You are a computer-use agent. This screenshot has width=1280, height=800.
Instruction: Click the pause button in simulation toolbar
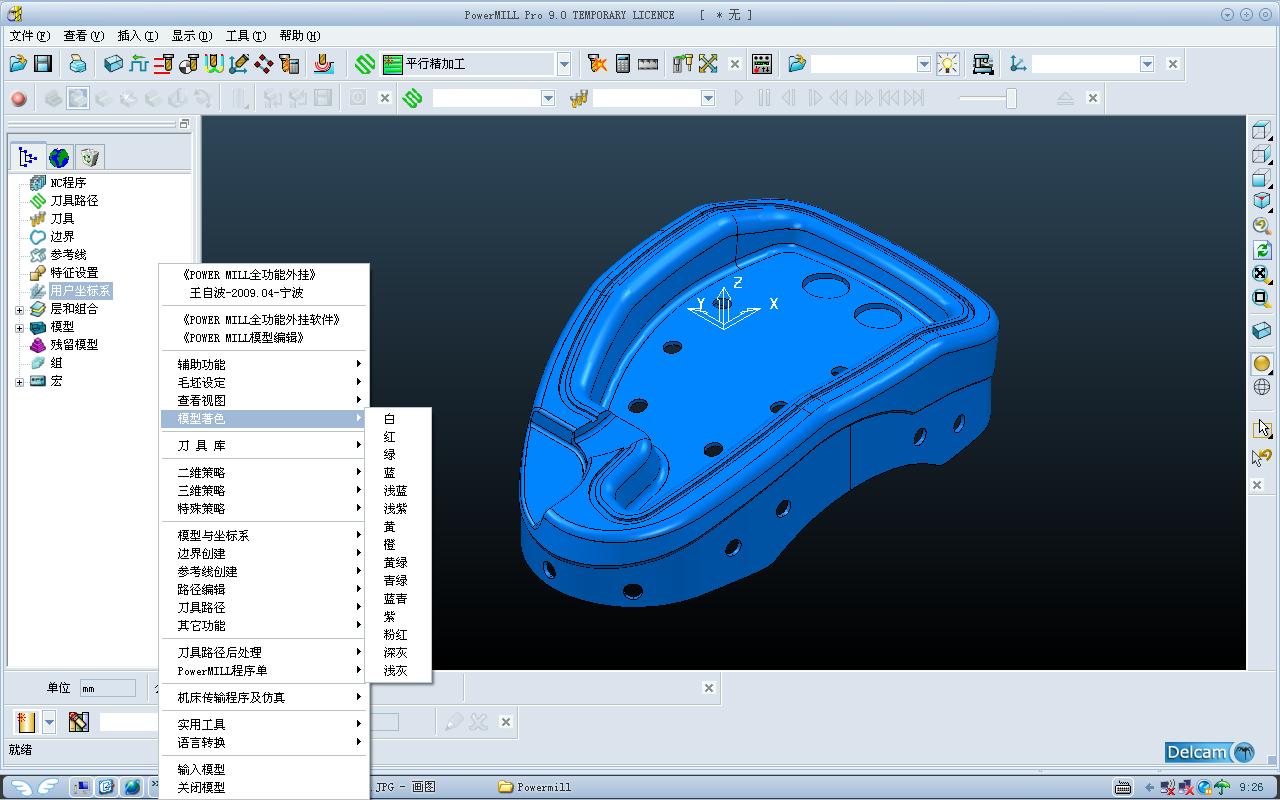pyautogui.click(x=764, y=98)
